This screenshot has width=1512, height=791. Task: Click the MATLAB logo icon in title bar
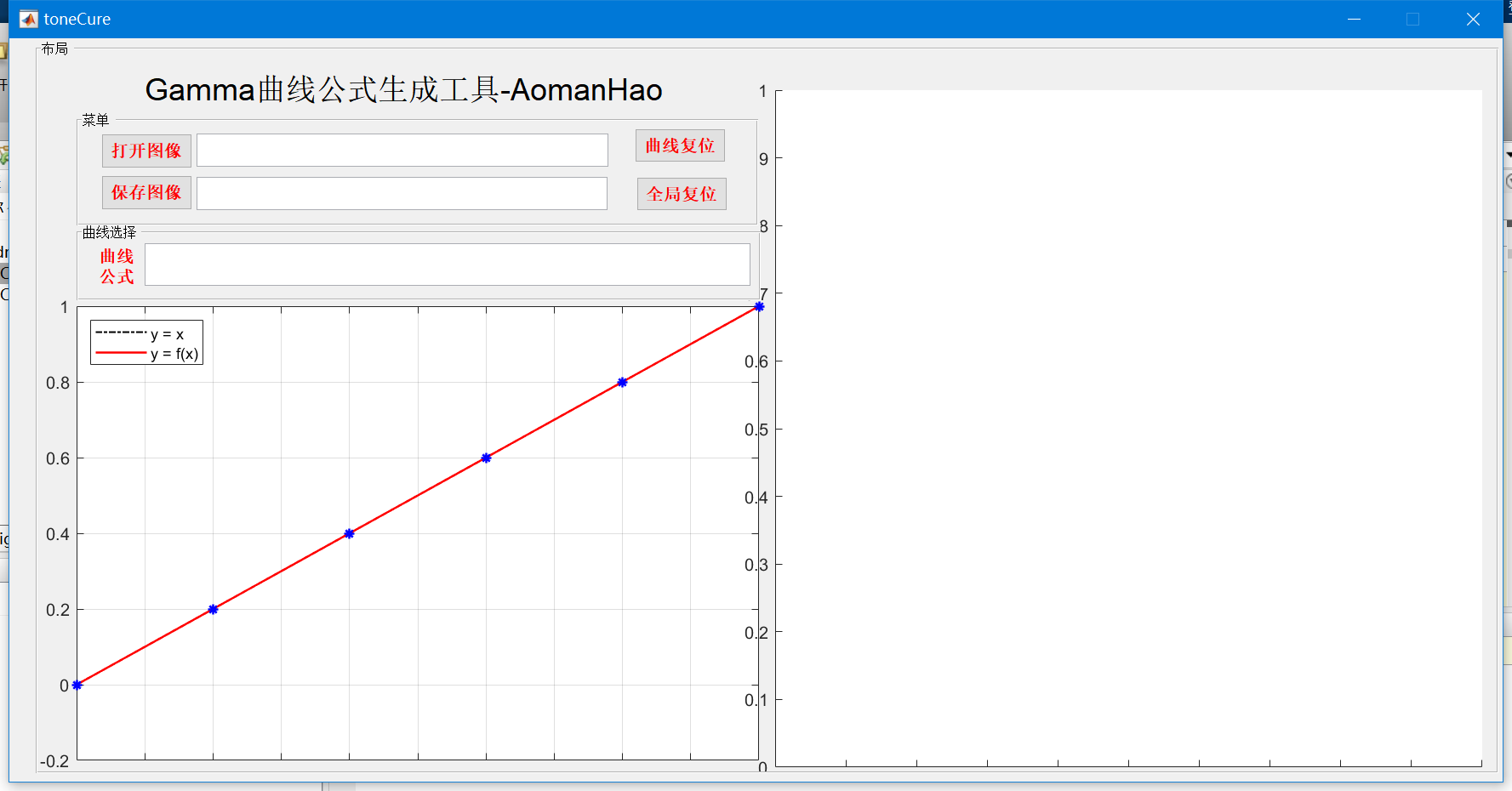coord(27,18)
